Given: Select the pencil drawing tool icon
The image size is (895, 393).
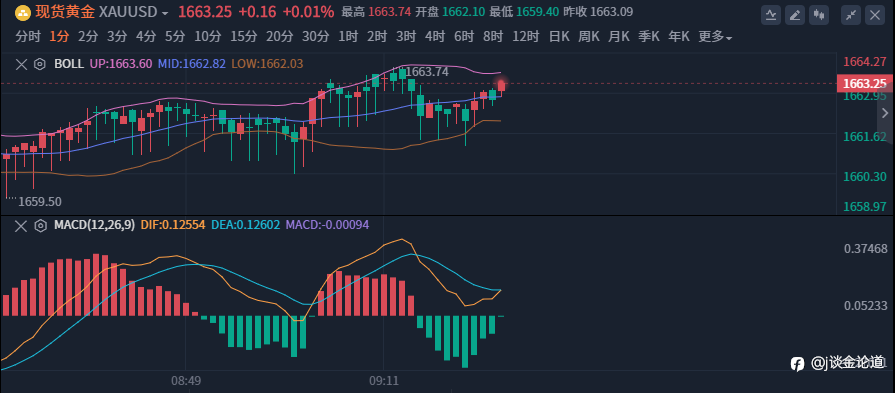Looking at the screenshot, I should click(795, 15).
